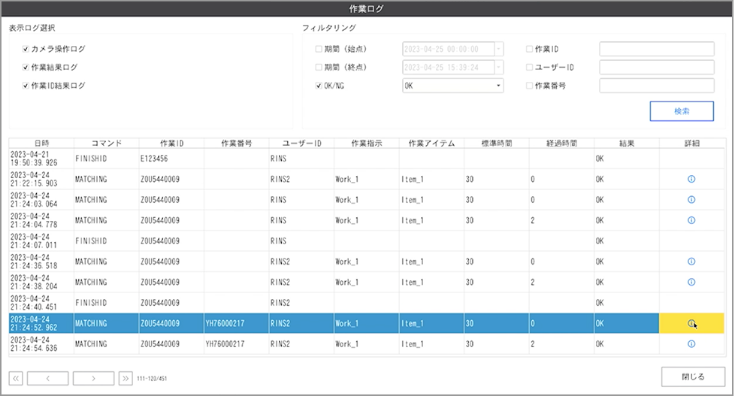
Task: Sort by 作業指示 column header
Action: point(367,143)
